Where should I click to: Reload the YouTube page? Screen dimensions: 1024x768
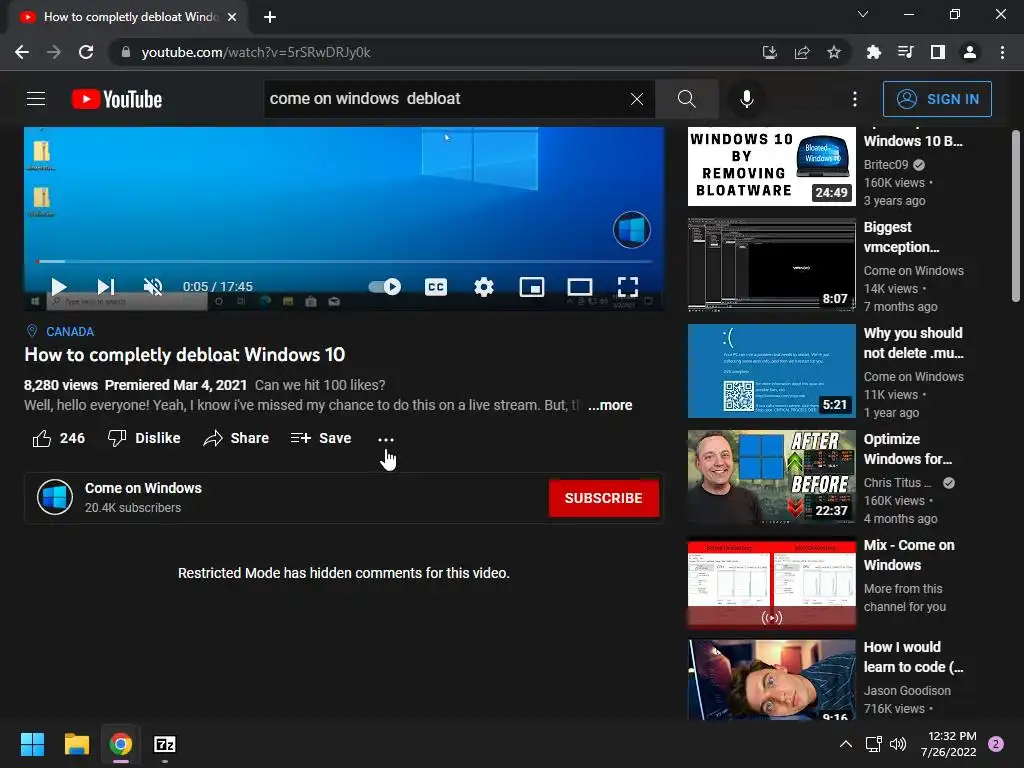point(86,52)
